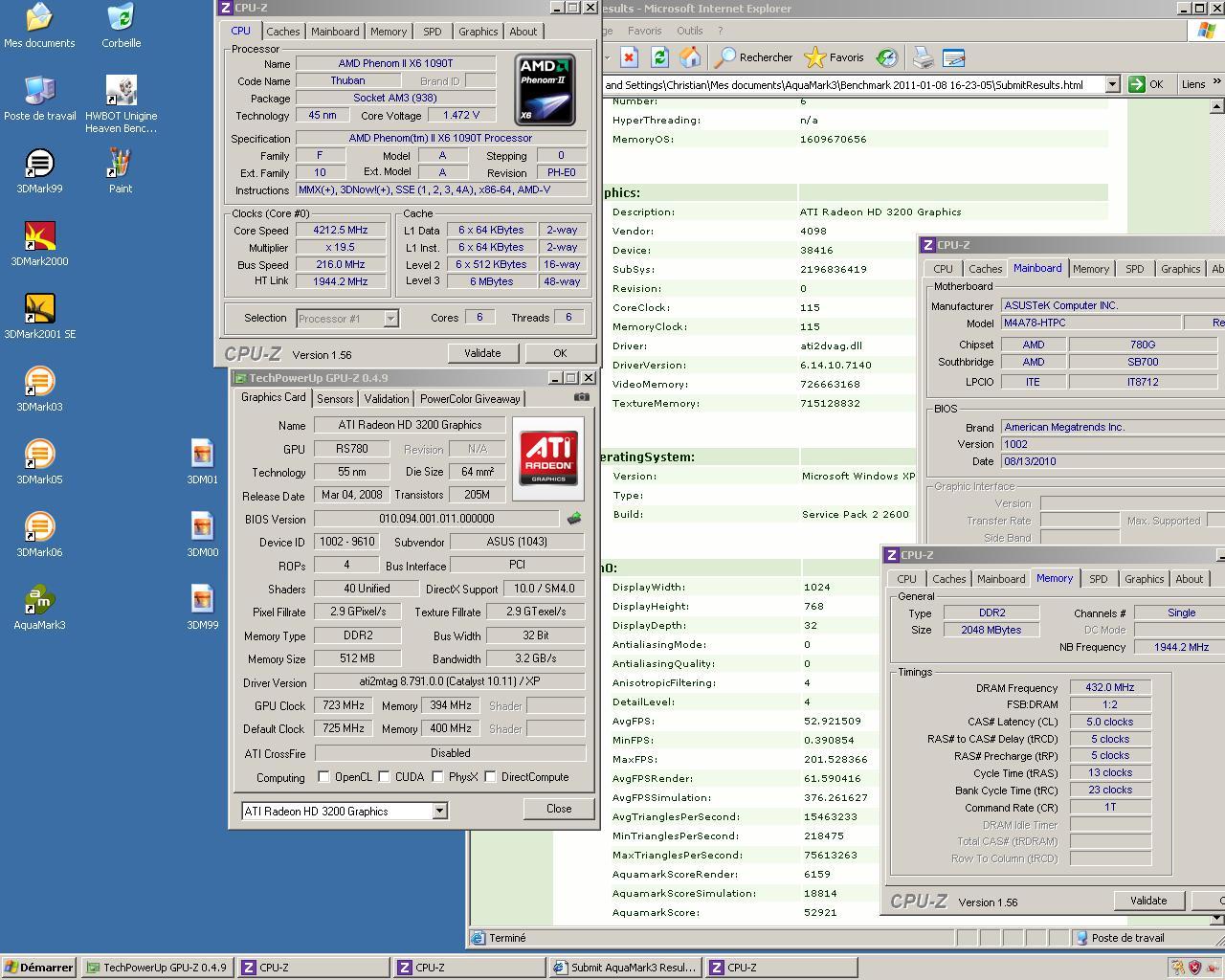
Task: Click Validate button in CPU-Z Memory window
Action: click(1148, 901)
